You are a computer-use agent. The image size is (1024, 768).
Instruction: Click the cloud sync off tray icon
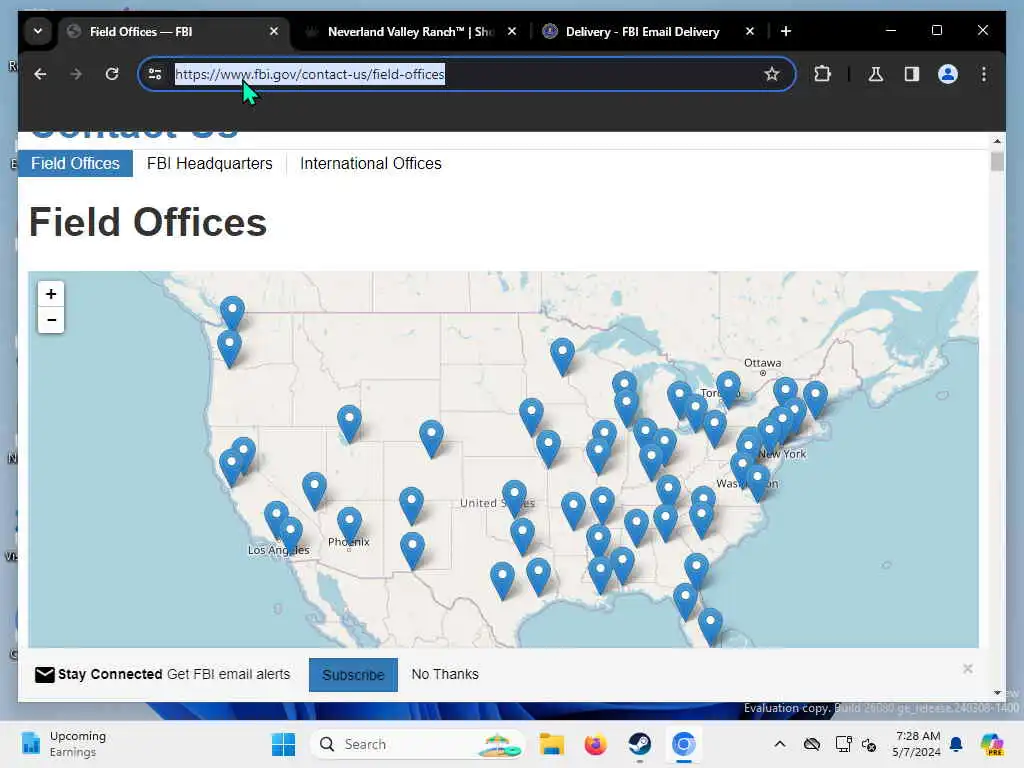[x=812, y=744]
